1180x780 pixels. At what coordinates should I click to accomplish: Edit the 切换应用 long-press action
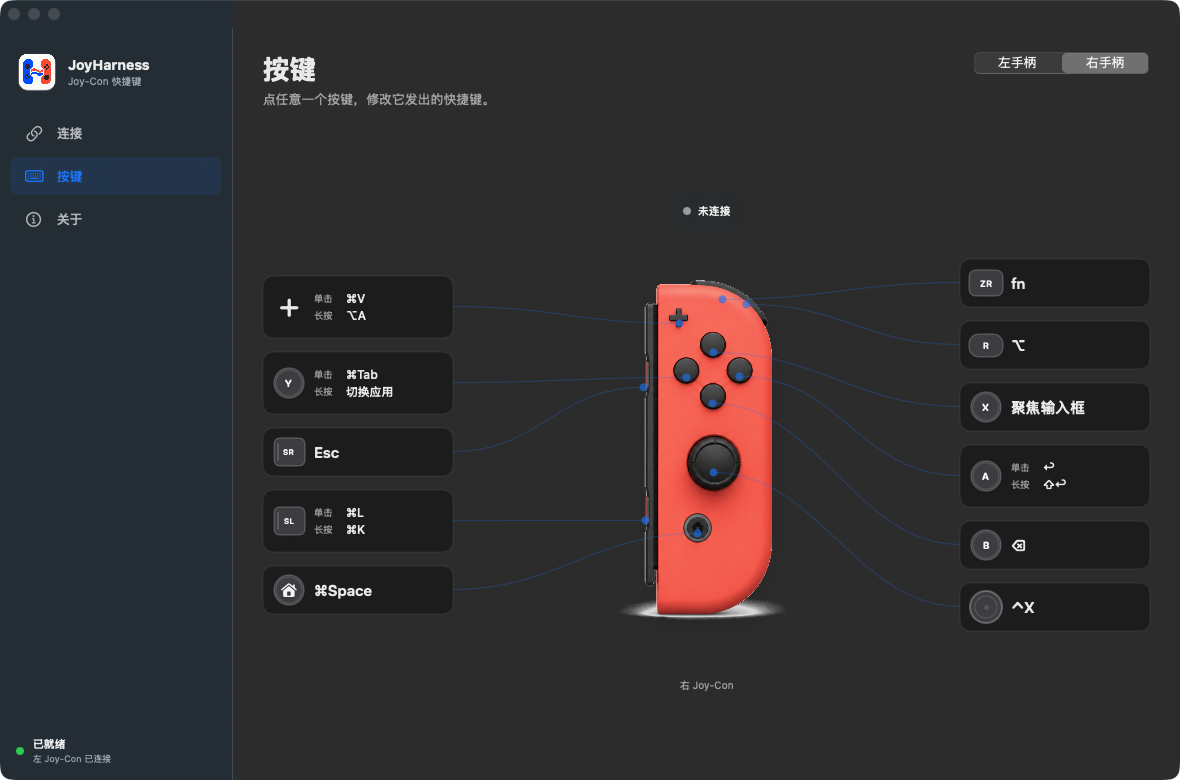pyautogui.click(x=369, y=392)
